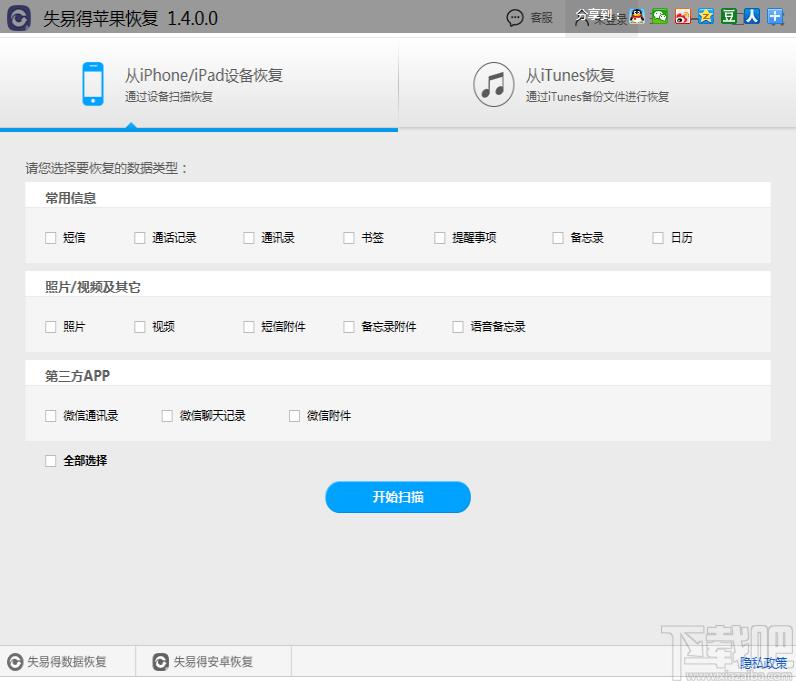The image size is (796, 681).
Task: Check the 备忘录附件 checkbox
Action: 349,327
